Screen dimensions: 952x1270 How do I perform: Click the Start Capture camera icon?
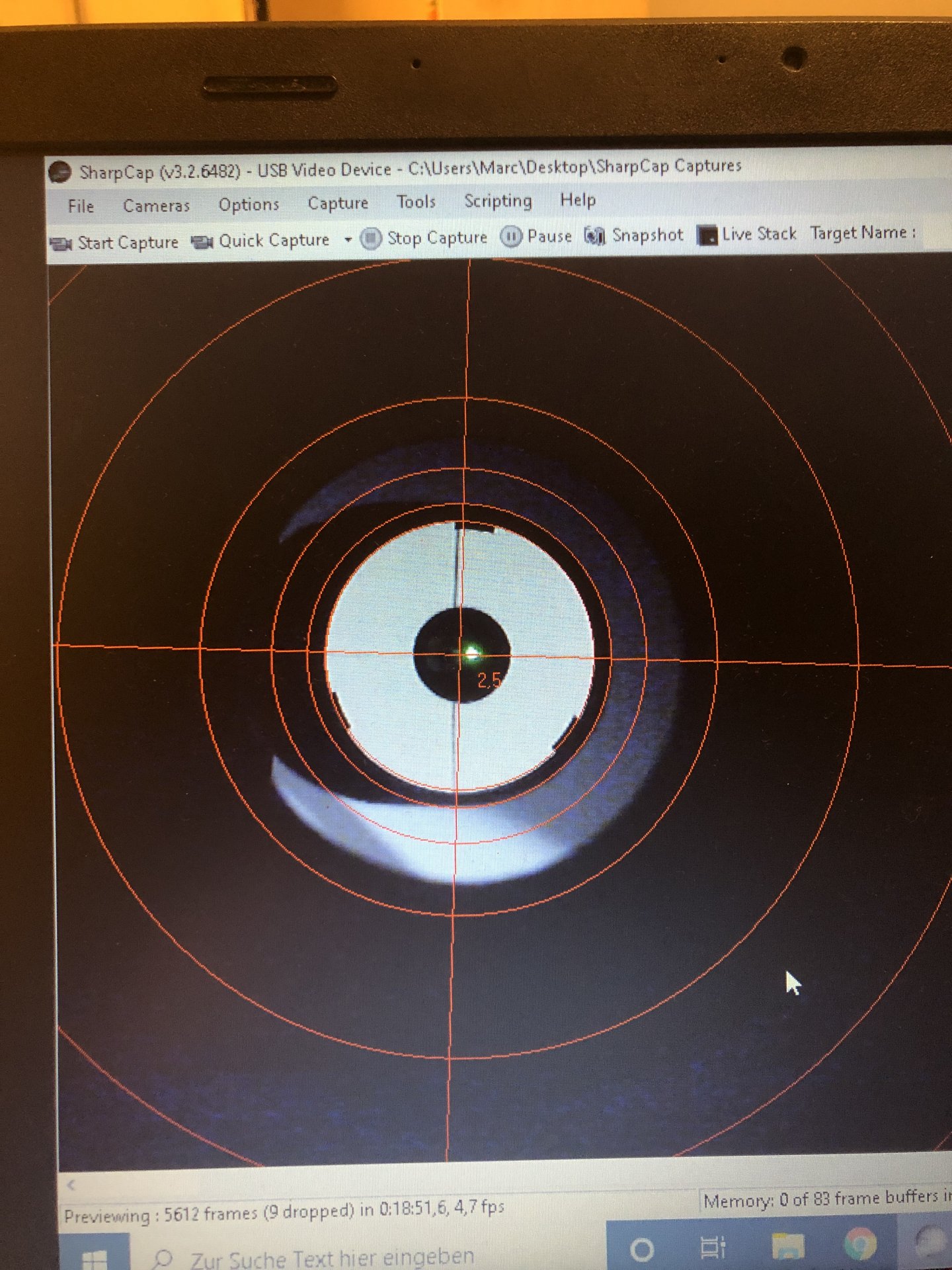pyautogui.click(x=61, y=244)
